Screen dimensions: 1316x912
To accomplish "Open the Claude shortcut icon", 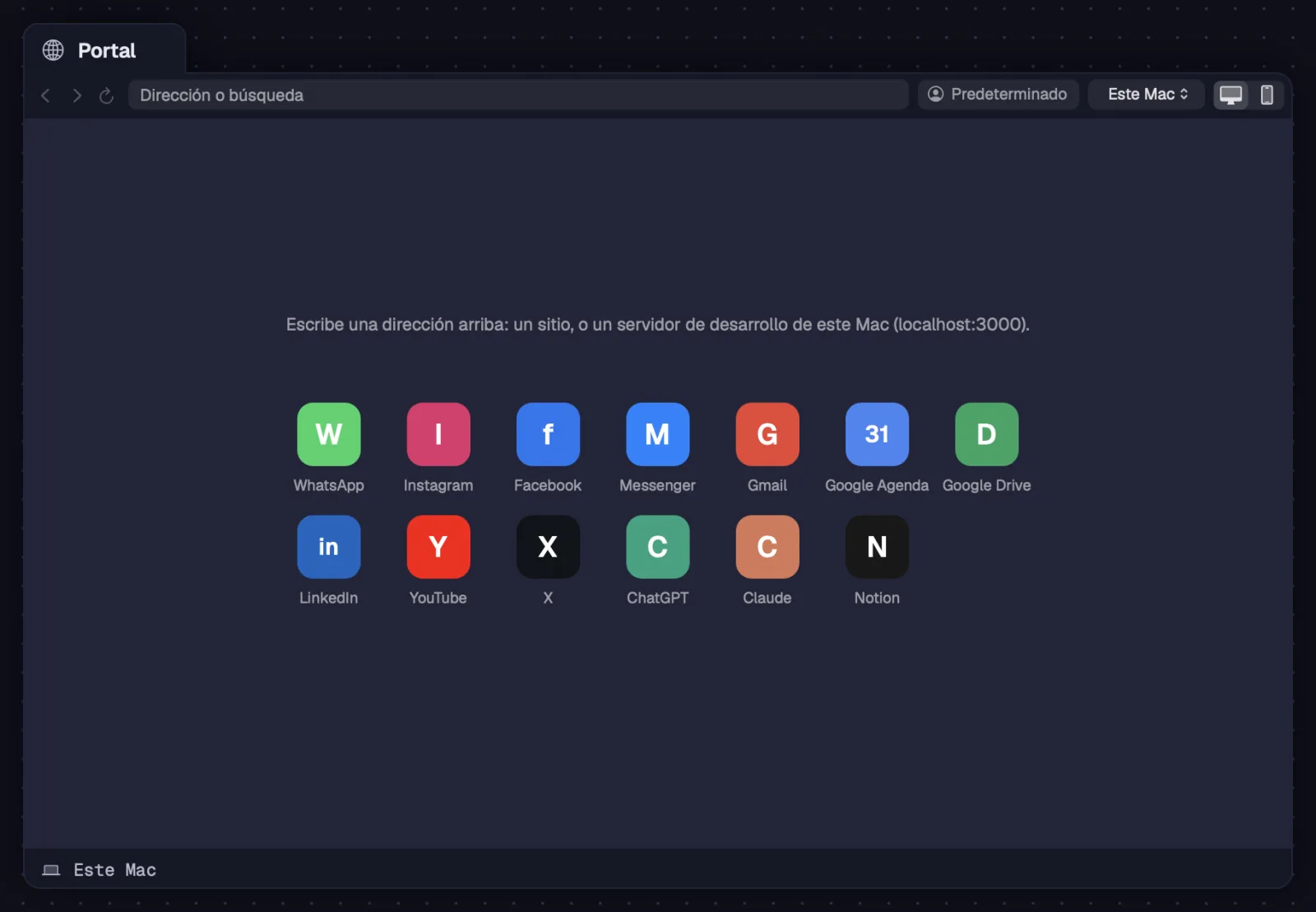I will pos(767,547).
